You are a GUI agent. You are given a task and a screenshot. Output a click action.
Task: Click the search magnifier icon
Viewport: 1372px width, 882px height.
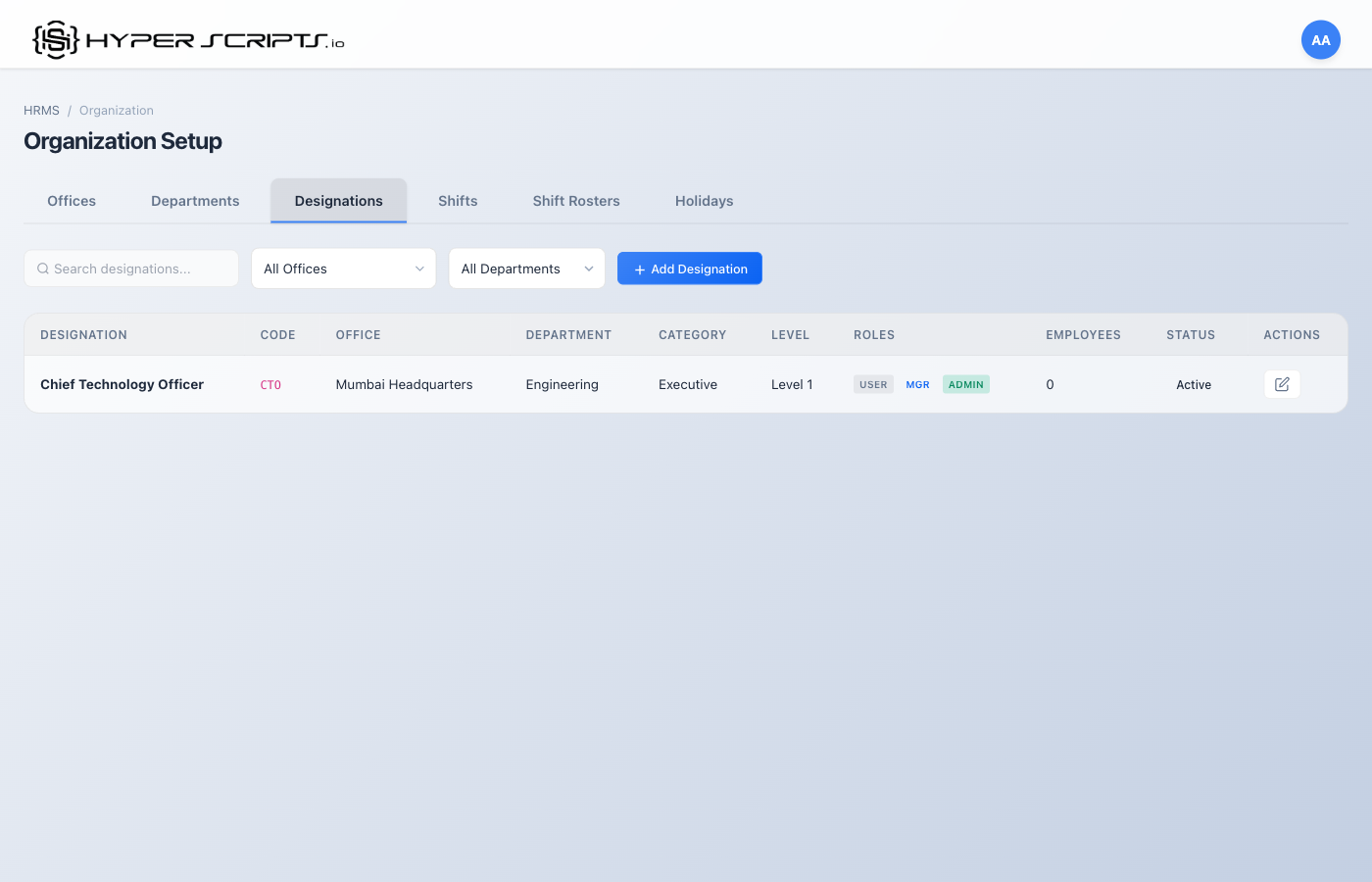coord(43,268)
